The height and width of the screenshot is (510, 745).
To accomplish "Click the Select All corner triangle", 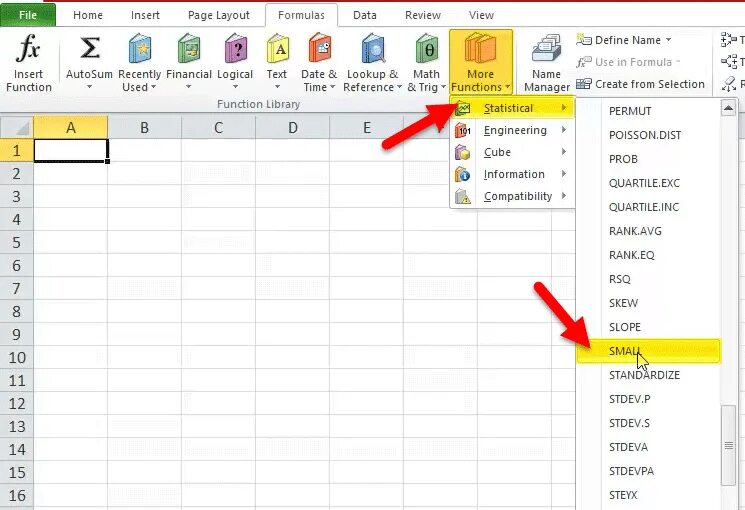I will (17, 127).
